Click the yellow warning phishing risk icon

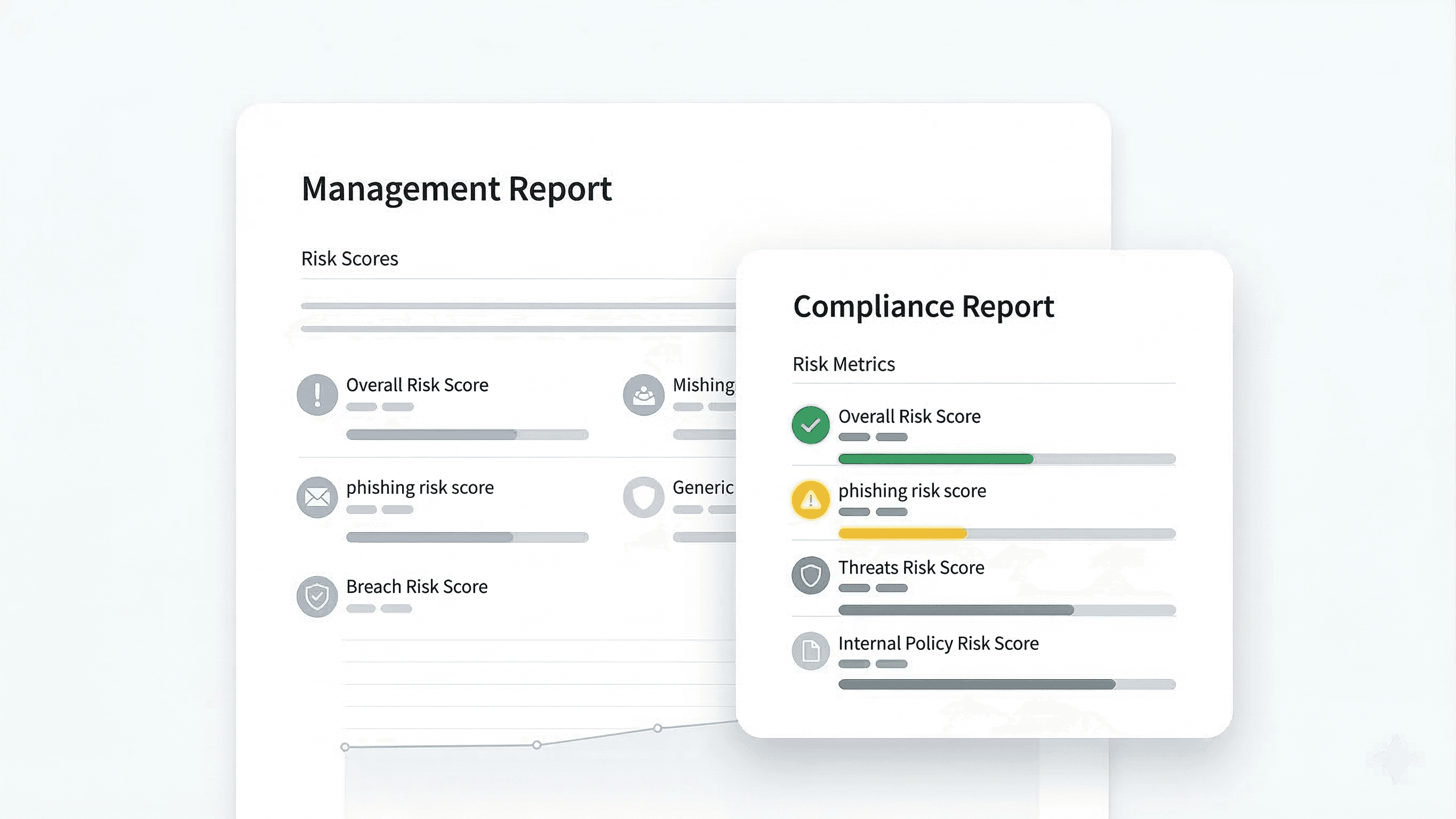pyautogui.click(x=810, y=500)
